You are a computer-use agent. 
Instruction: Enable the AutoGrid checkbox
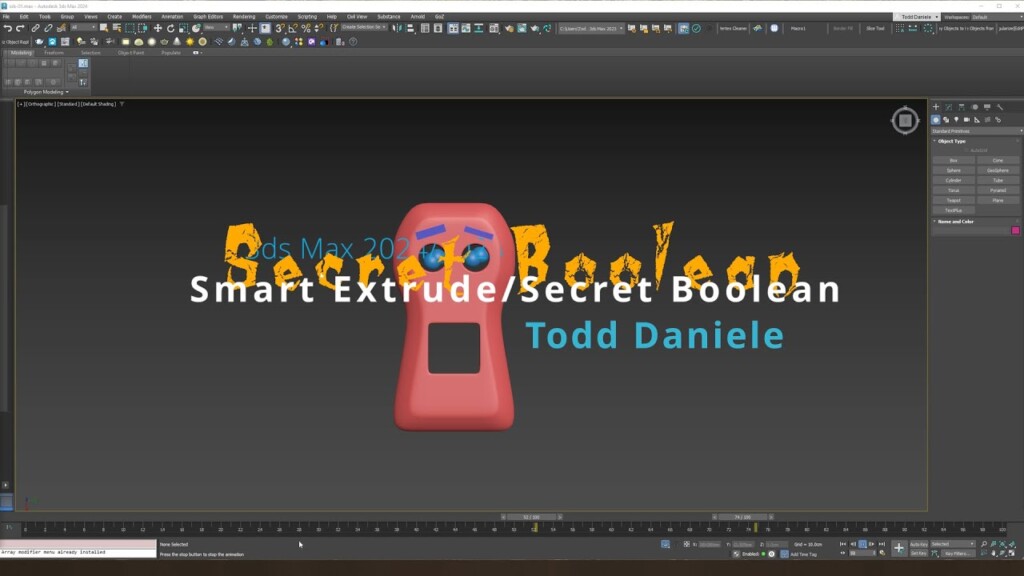pyautogui.click(x=966, y=150)
